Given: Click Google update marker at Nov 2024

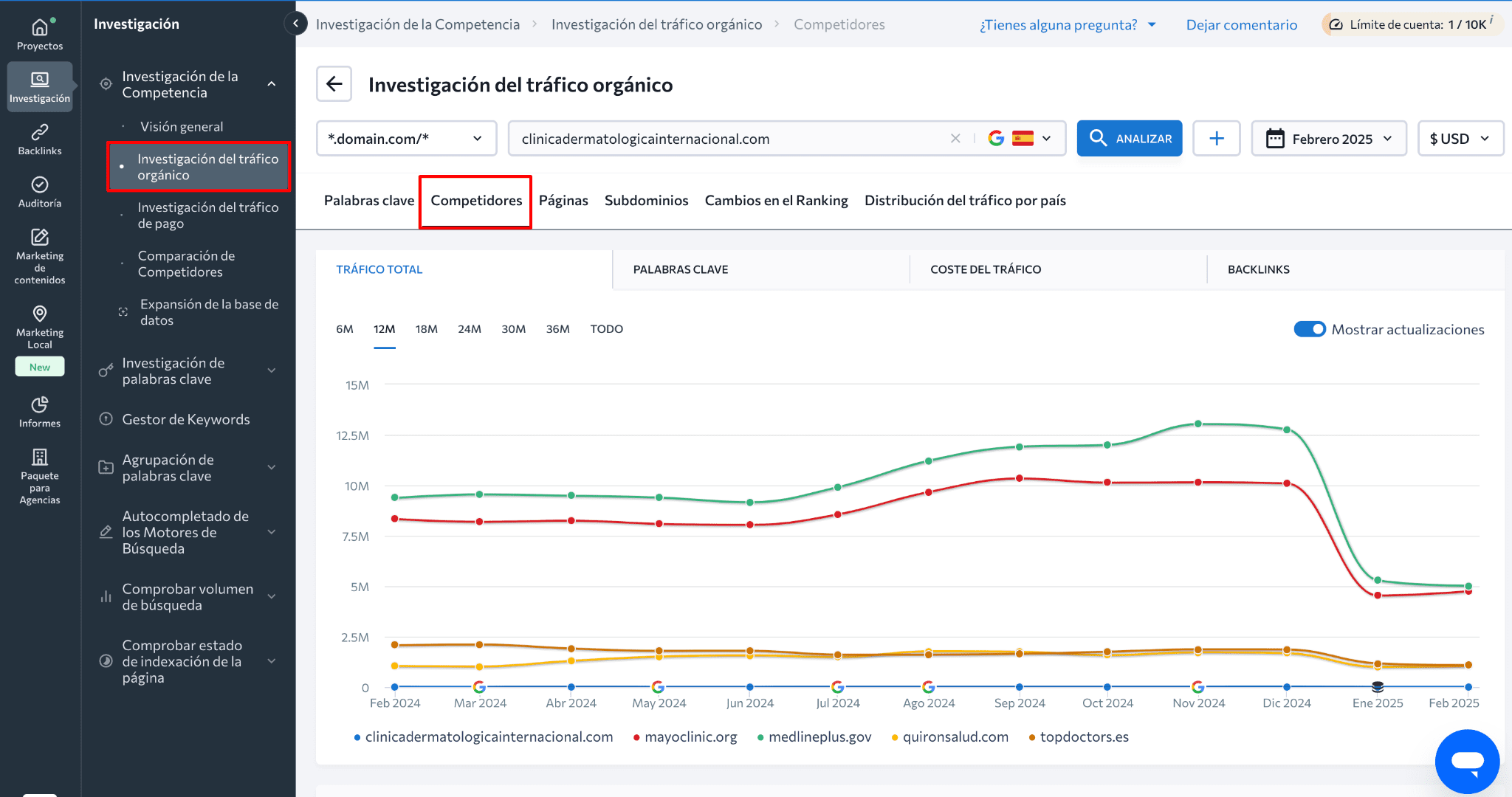Looking at the screenshot, I should coord(1198,687).
